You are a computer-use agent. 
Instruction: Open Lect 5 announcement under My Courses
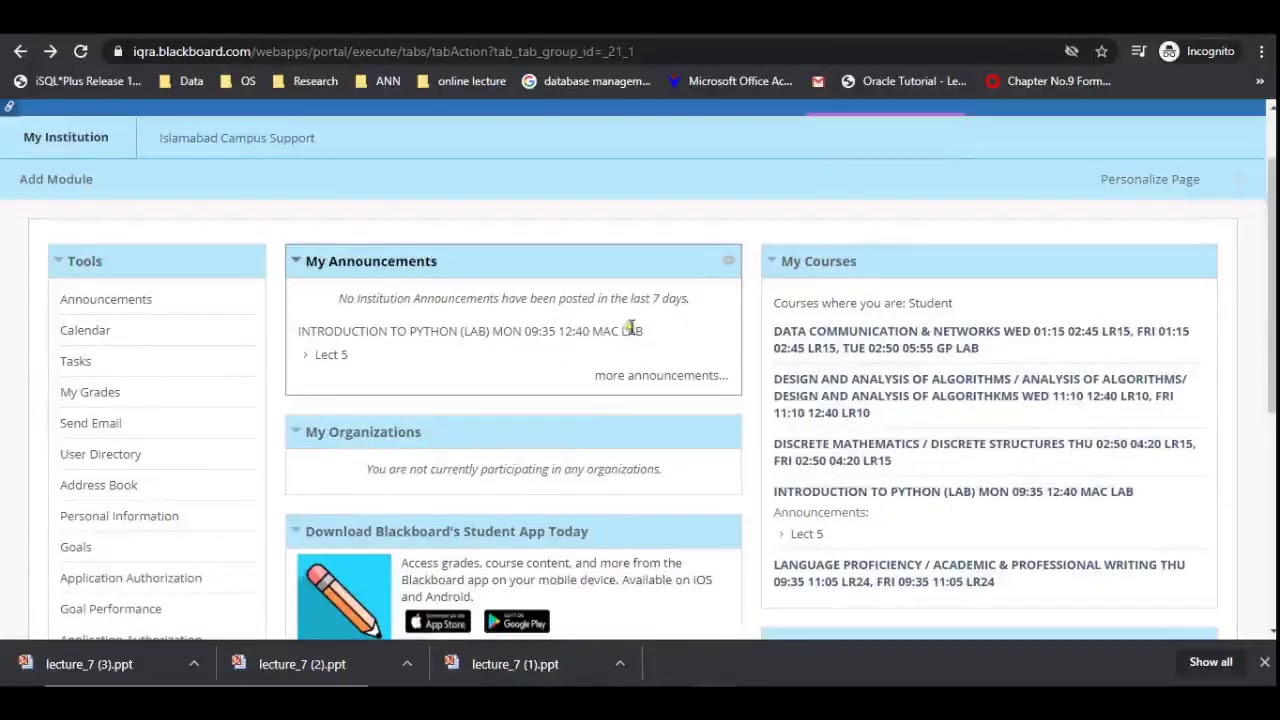coord(807,534)
